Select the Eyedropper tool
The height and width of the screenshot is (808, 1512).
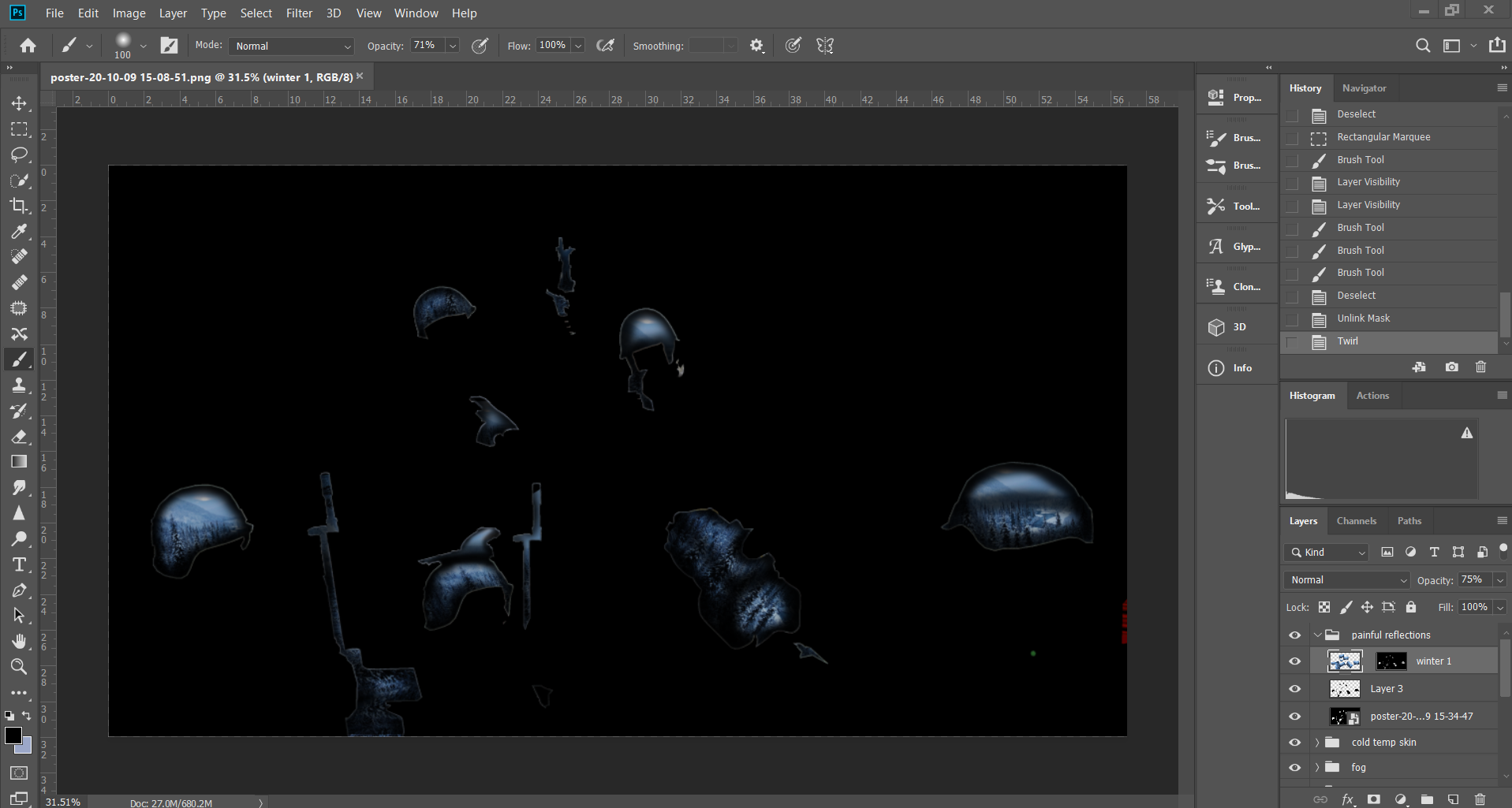pos(19,231)
